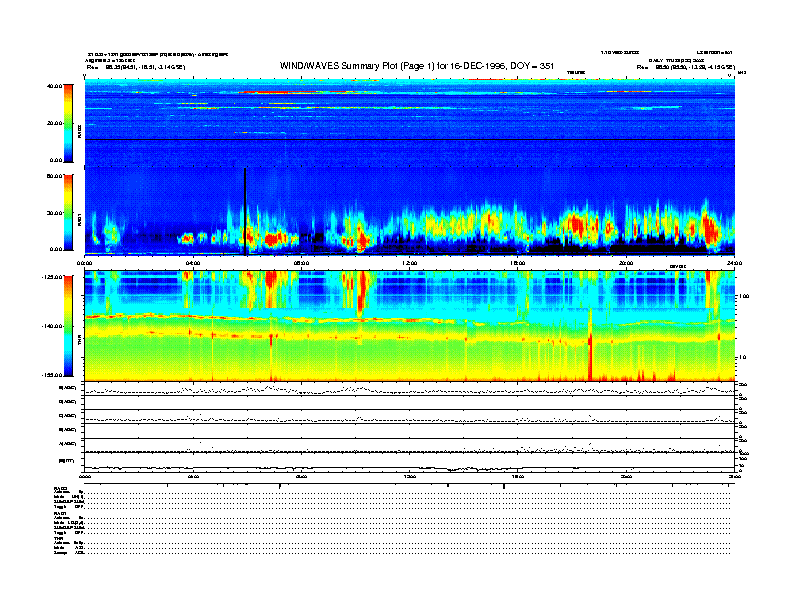This screenshot has height=612, width=792.
Task: Click the 40.00 value on RAD2 scale
Action: click(55, 86)
